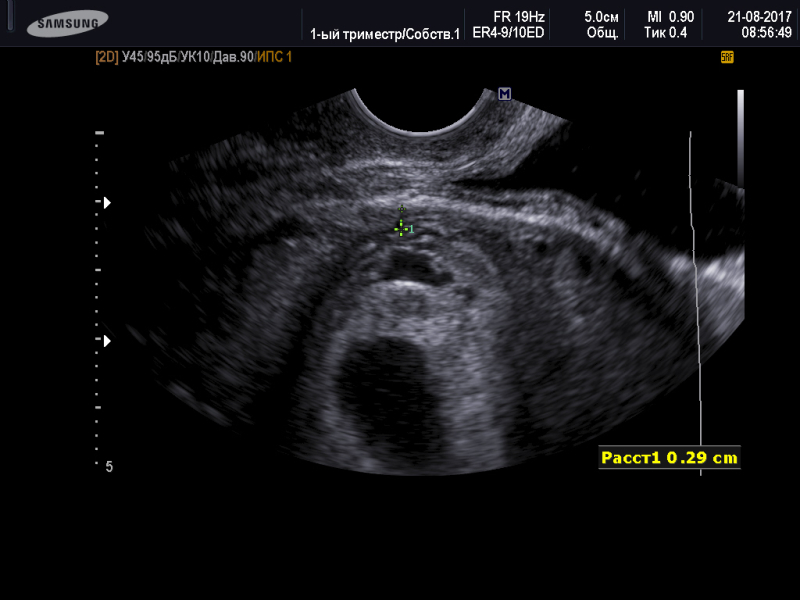800x600 pixels.
Task: Click the 1-ый триместр/Собств.1 preset label
Action: point(385,34)
